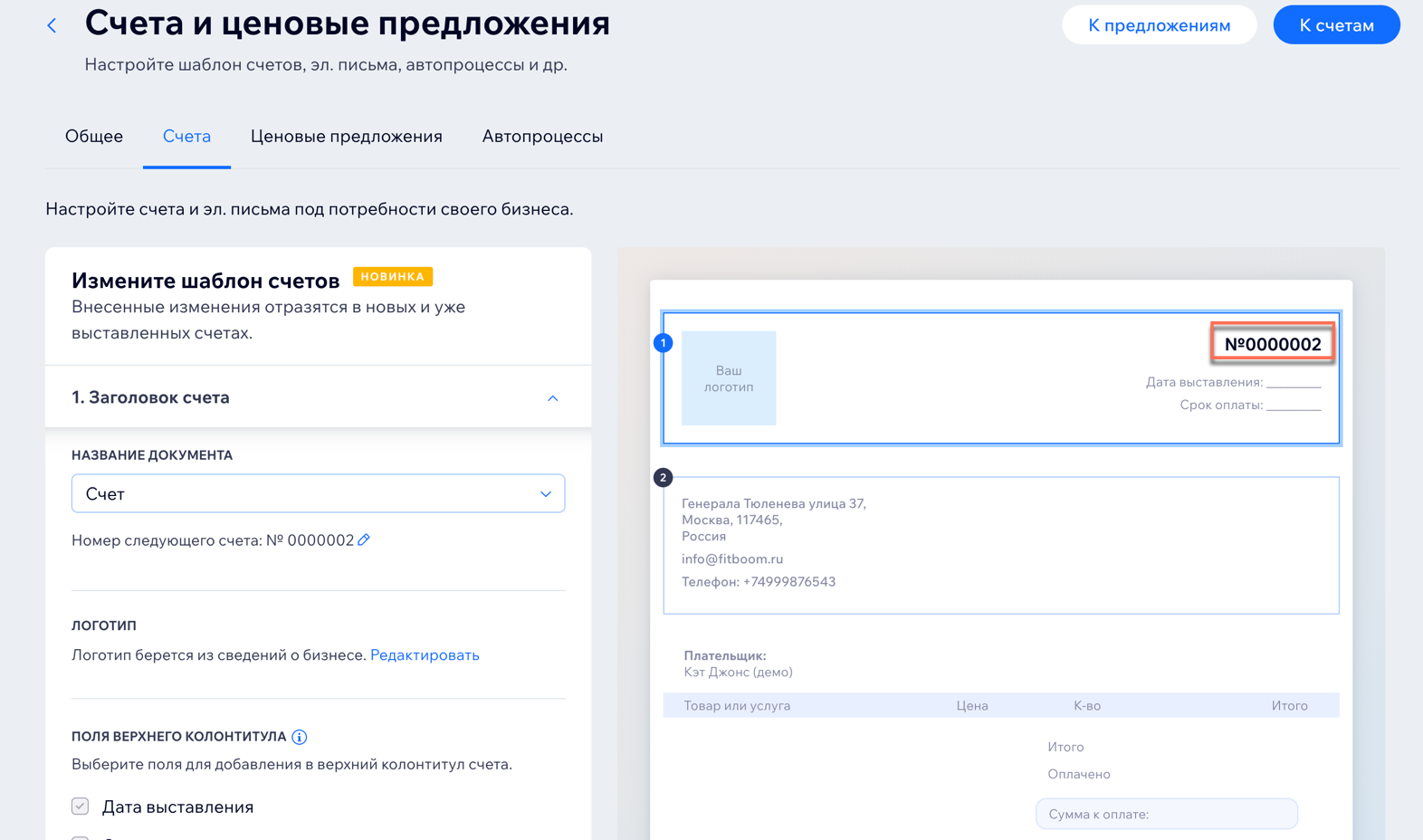
Task: Click the Генерала Тюленева улица 37 address line
Action: [x=774, y=503]
